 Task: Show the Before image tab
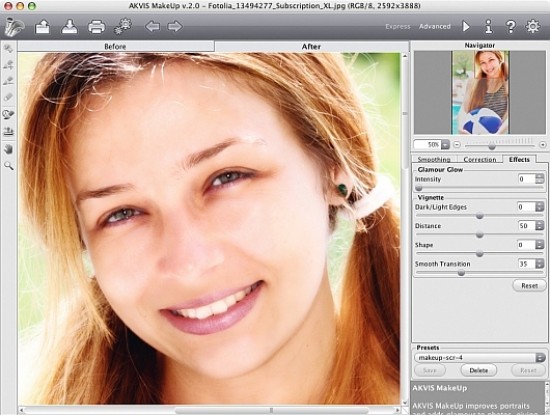115,46
